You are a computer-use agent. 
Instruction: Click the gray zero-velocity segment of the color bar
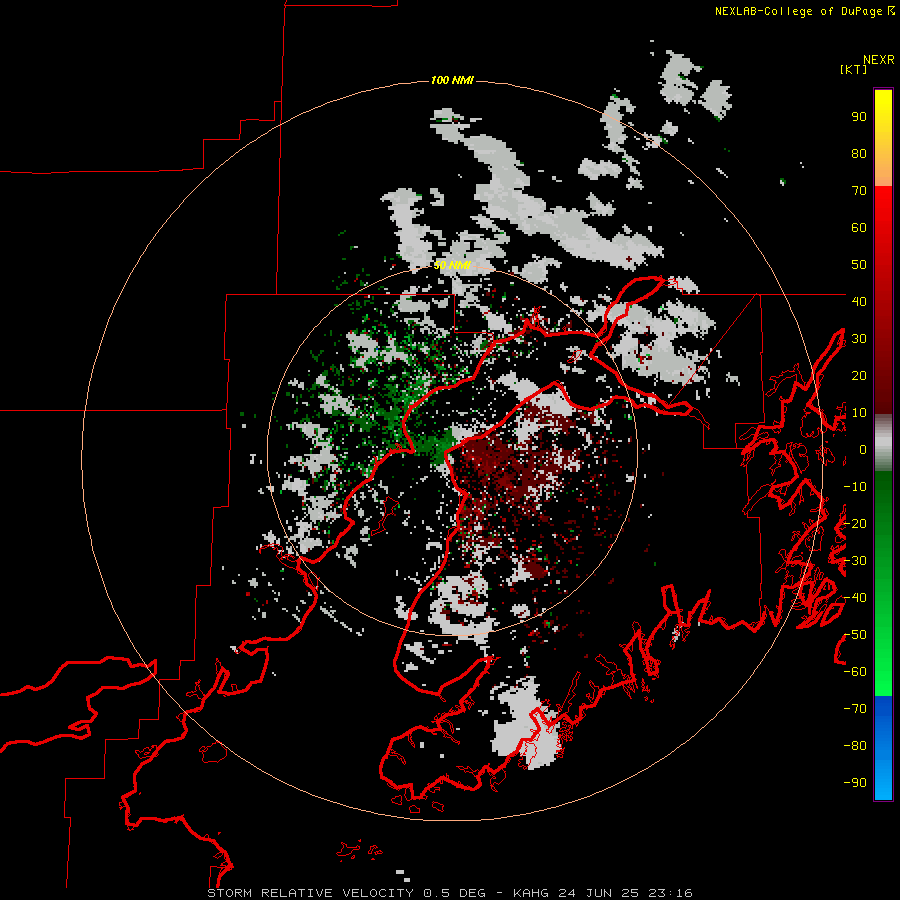pos(883,443)
